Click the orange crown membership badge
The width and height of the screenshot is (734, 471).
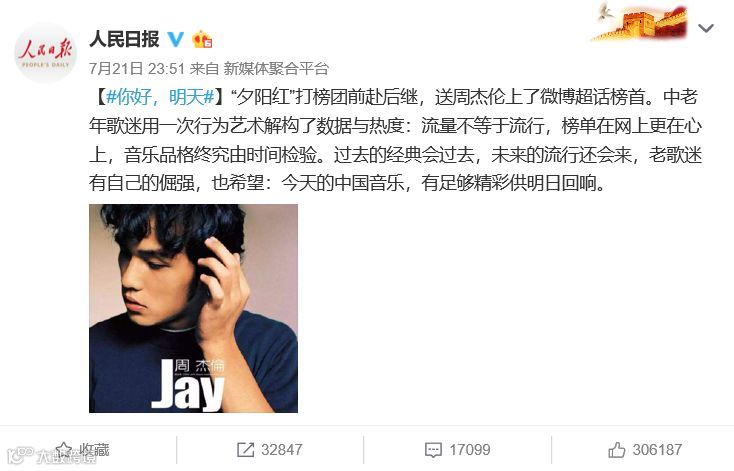(202, 39)
